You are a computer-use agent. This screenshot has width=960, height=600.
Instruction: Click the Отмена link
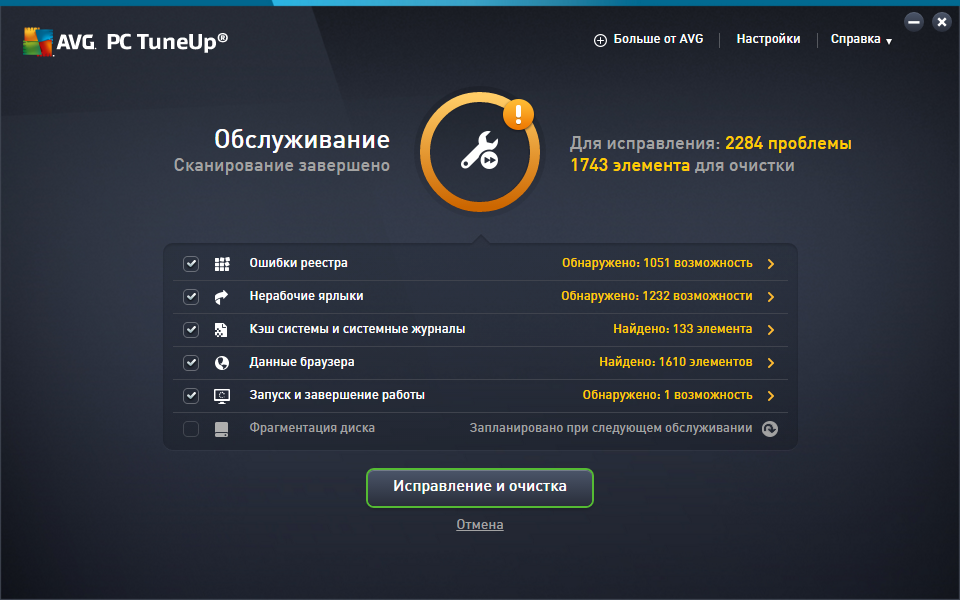point(480,525)
